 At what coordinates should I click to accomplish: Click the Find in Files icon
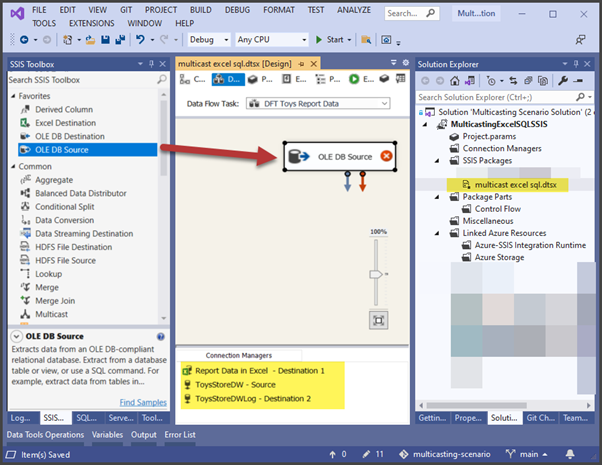pyautogui.click(x=366, y=40)
